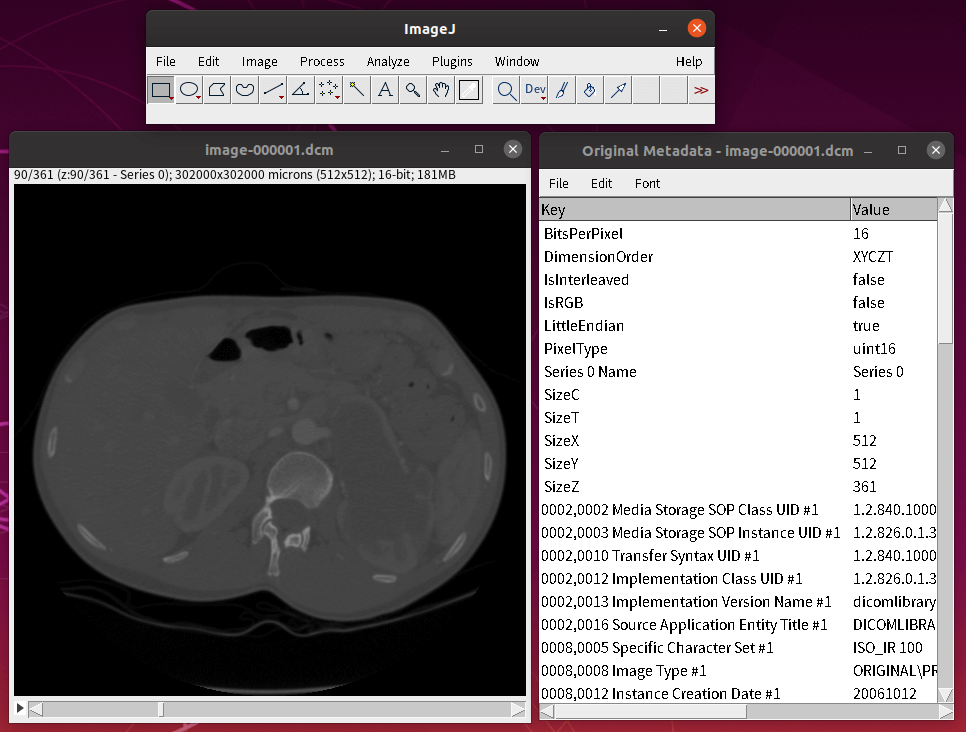Viewport: 966px width, 732px height.
Task: Open the Font menu in the metadata window
Action: click(647, 183)
